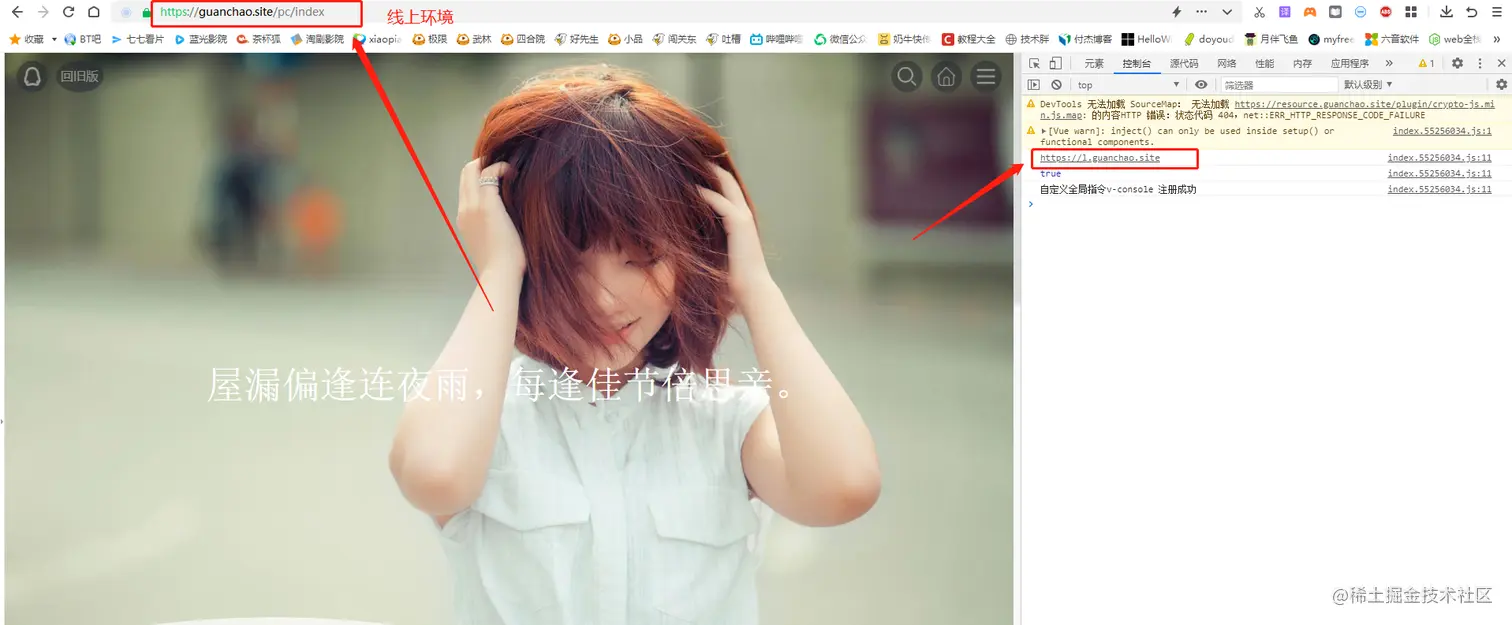Open the DevTools three-dot menu
Viewport: 1512px width, 625px height.
tap(1481, 62)
